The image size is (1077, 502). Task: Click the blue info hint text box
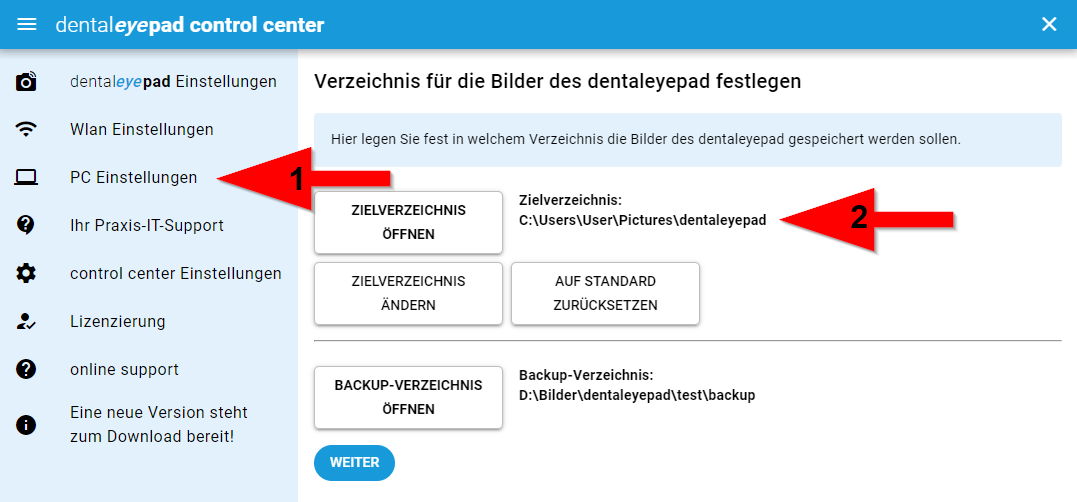pyautogui.click(x=688, y=140)
